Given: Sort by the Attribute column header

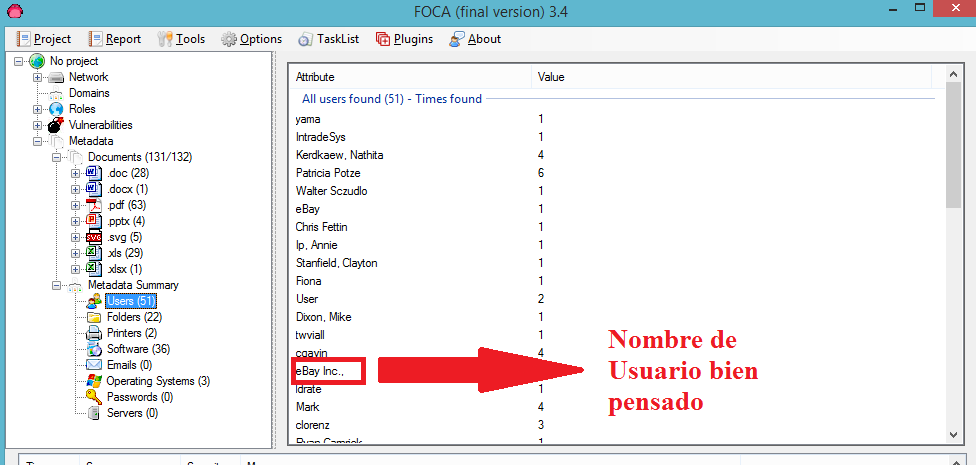Looking at the screenshot, I should 411,77.
